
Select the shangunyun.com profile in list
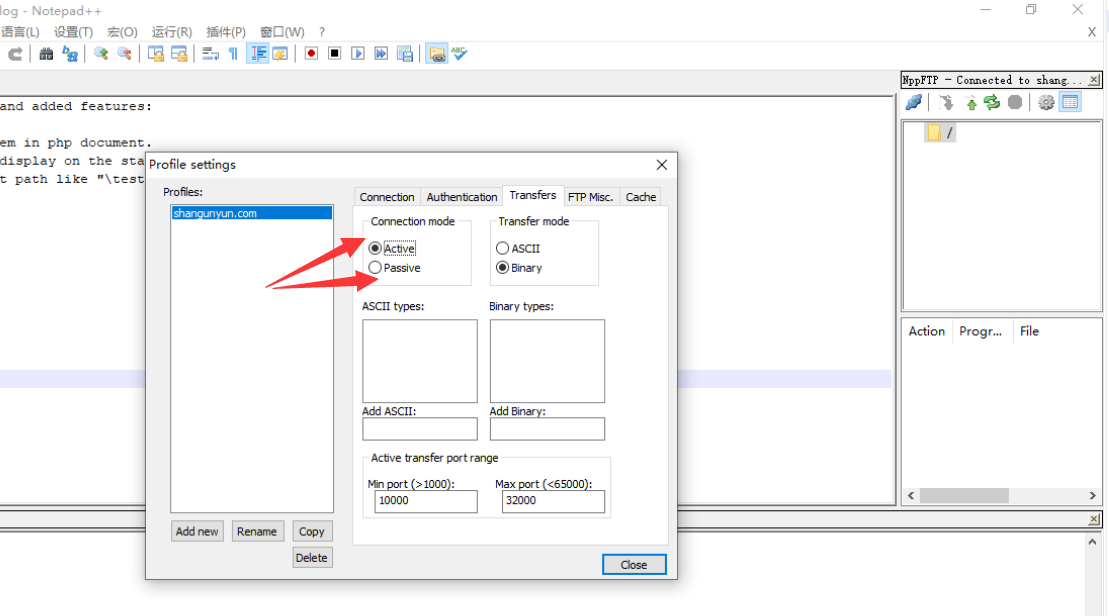pyautogui.click(x=251, y=213)
